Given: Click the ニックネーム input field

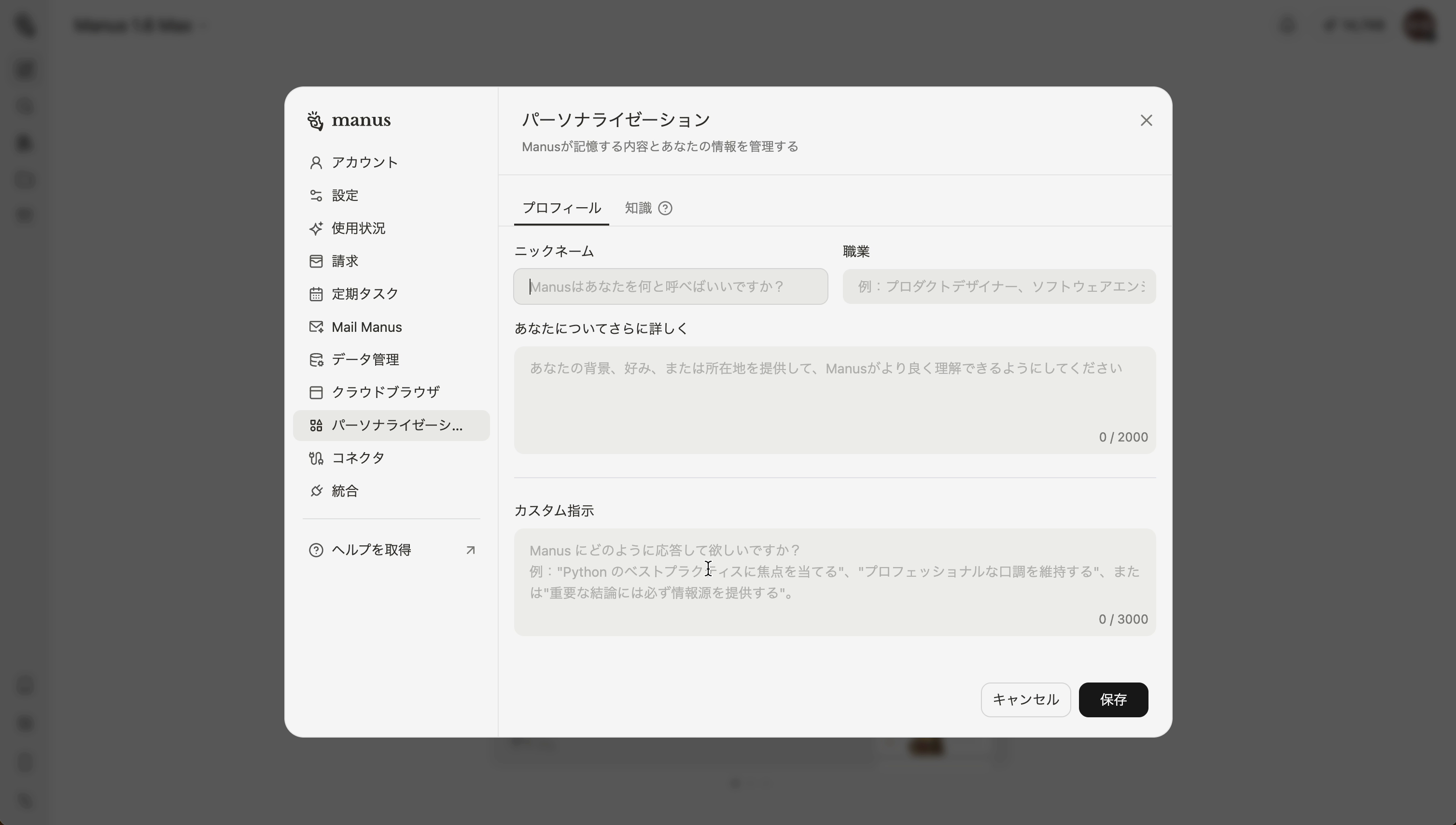Looking at the screenshot, I should (670, 286).
